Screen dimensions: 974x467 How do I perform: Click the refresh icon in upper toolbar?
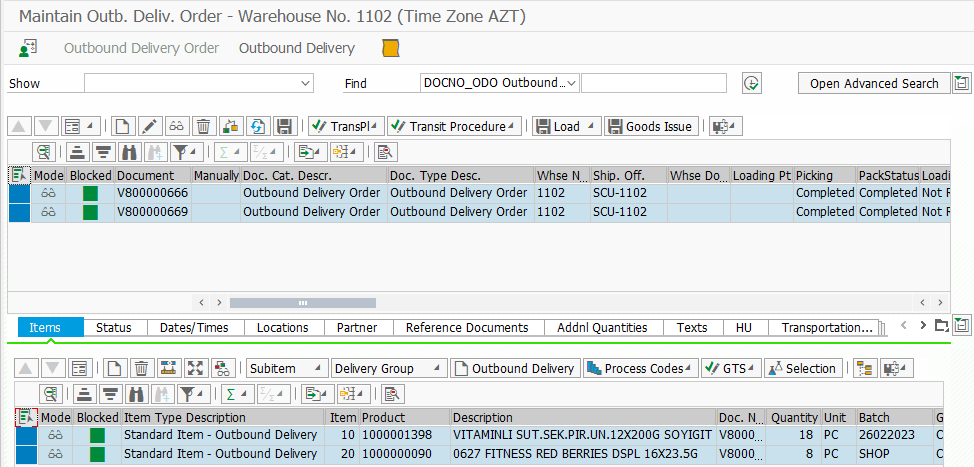pos(257,126)
